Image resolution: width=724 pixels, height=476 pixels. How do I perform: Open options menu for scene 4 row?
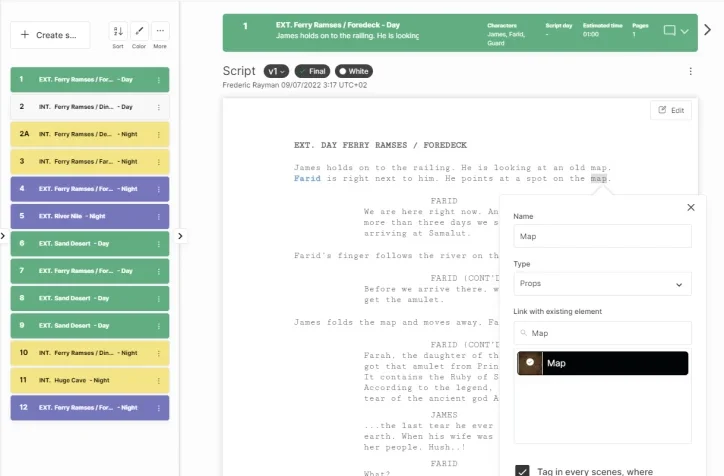tap(159, 189)
